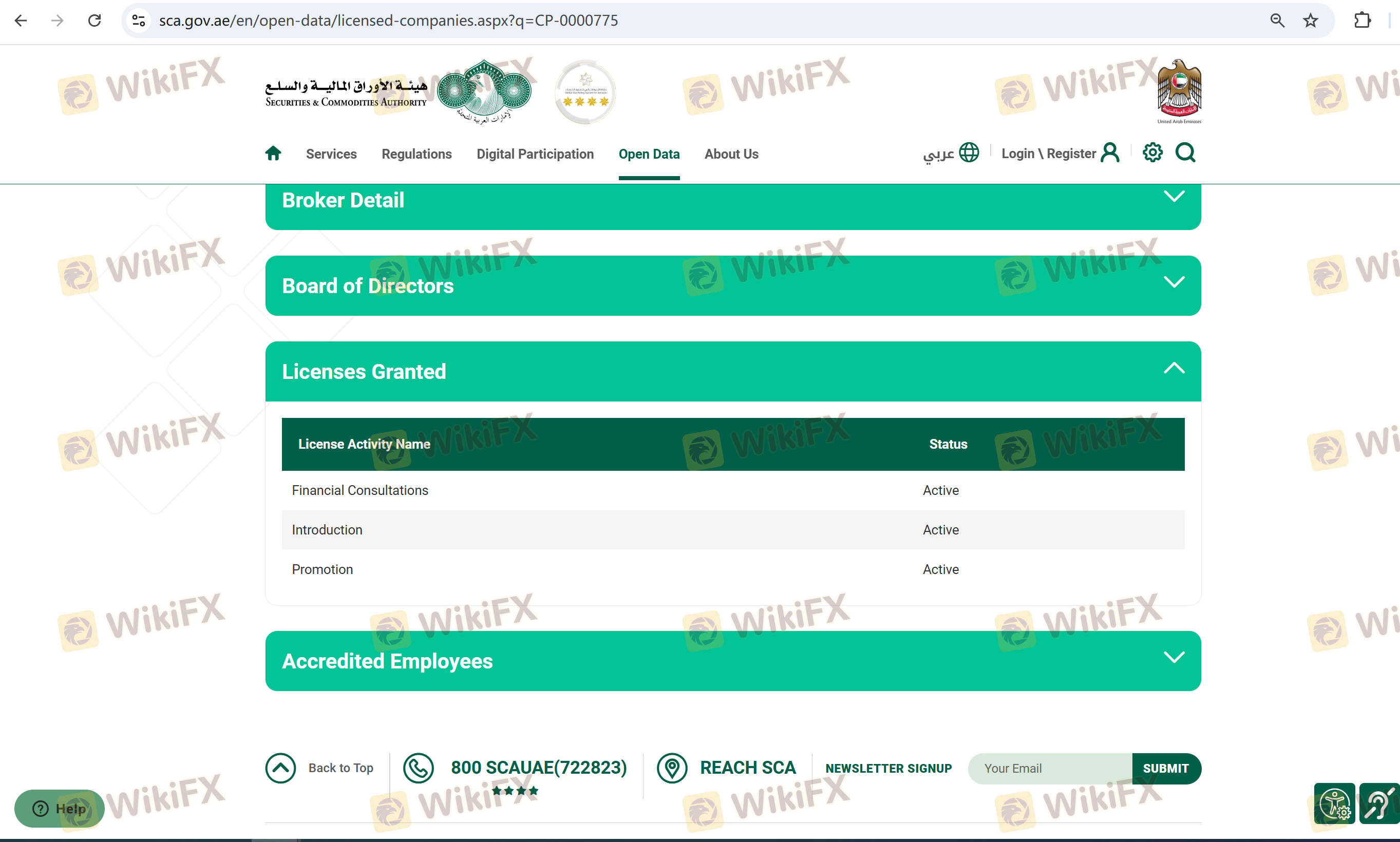
Task: Click the hearing assistance icon
Action: (1379, 803)
